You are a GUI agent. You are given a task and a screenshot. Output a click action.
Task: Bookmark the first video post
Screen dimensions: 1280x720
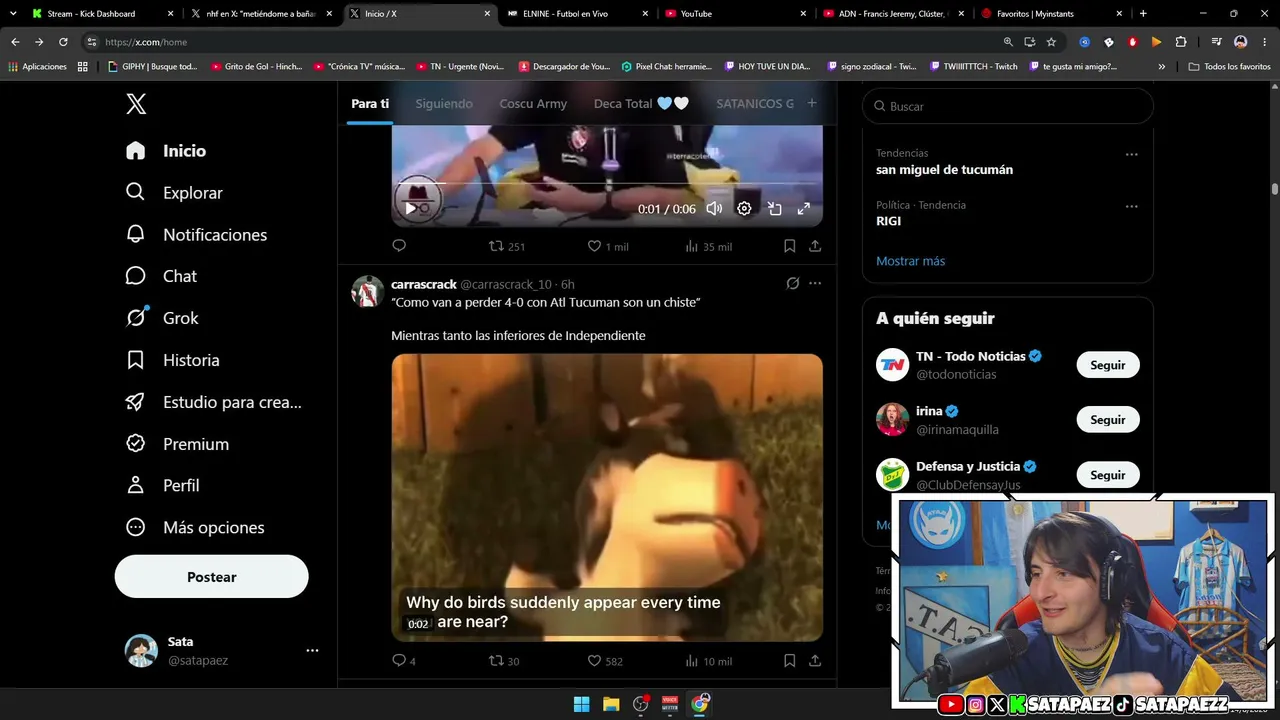(x=789, y=246)
